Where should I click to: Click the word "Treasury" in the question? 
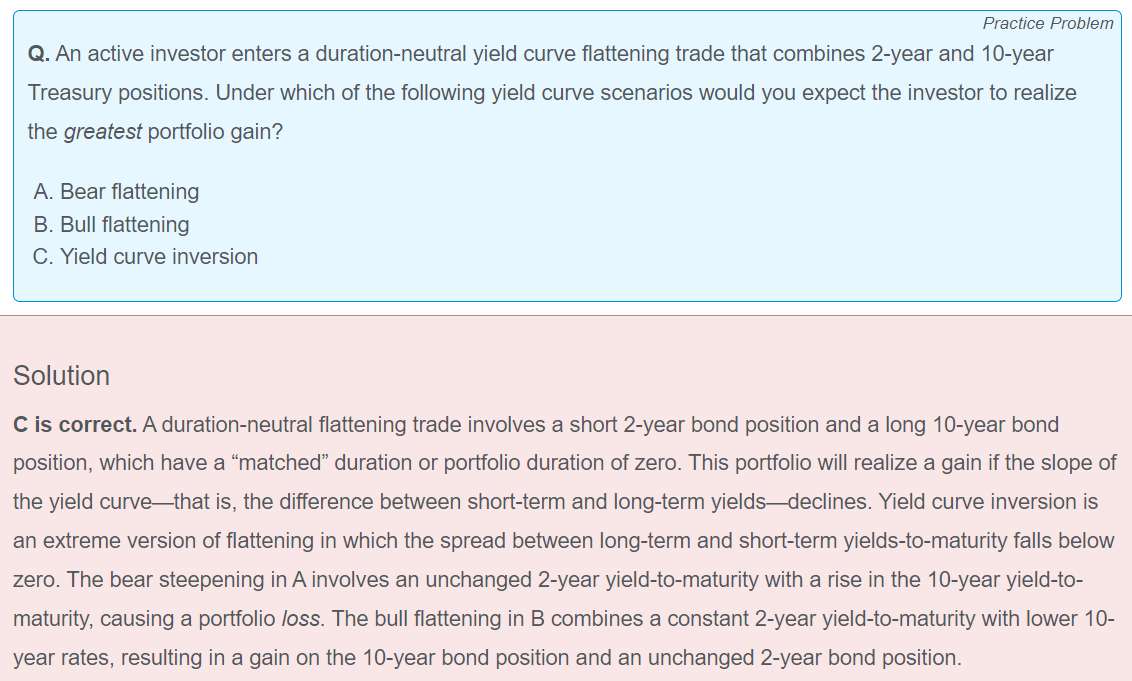point(68,92)
